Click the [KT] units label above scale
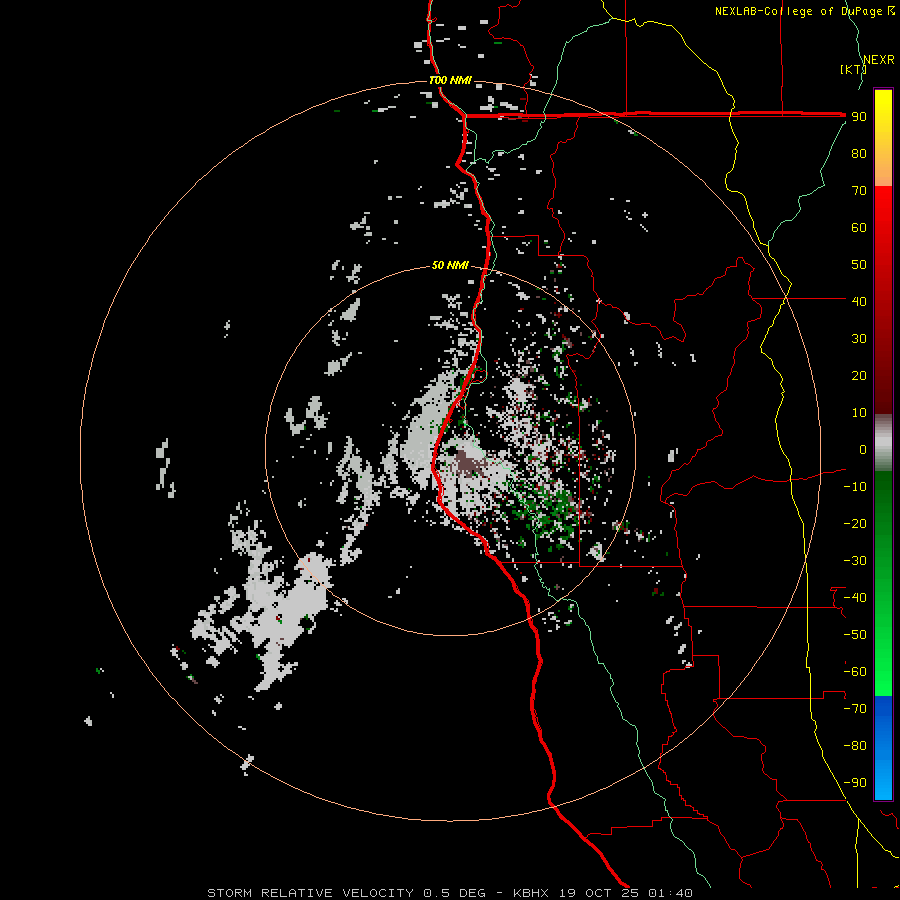This screenshot has height=900, width=900. 853,69
